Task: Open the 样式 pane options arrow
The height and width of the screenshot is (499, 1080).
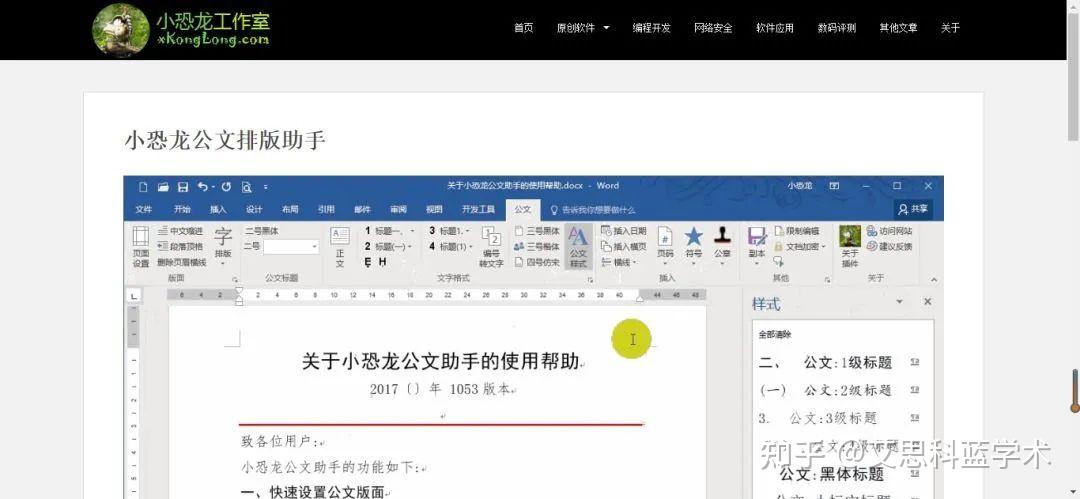Action: point(899,302)
